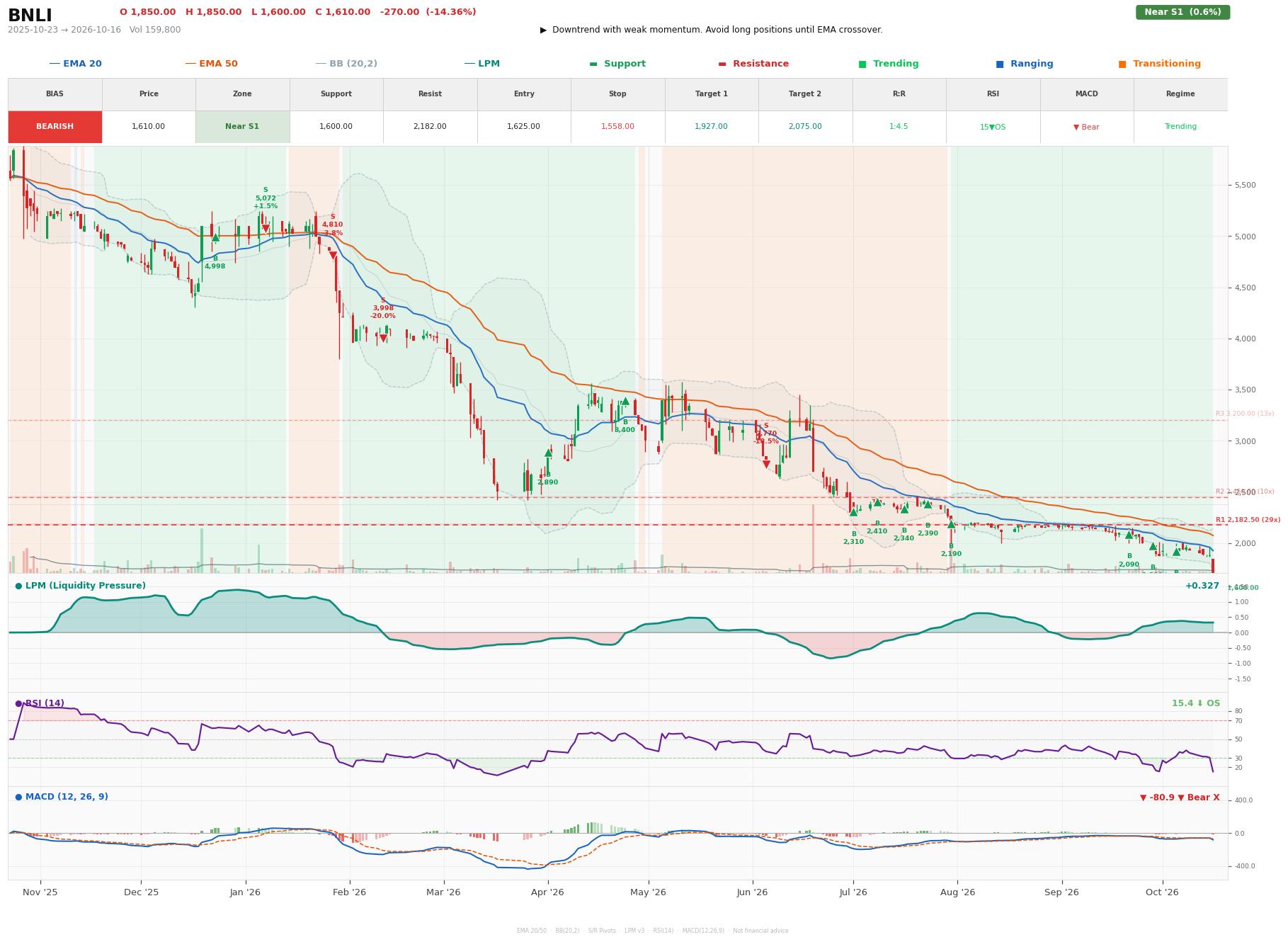
Task: Select the Target 2 value 2,075.00
Action: 805,127
